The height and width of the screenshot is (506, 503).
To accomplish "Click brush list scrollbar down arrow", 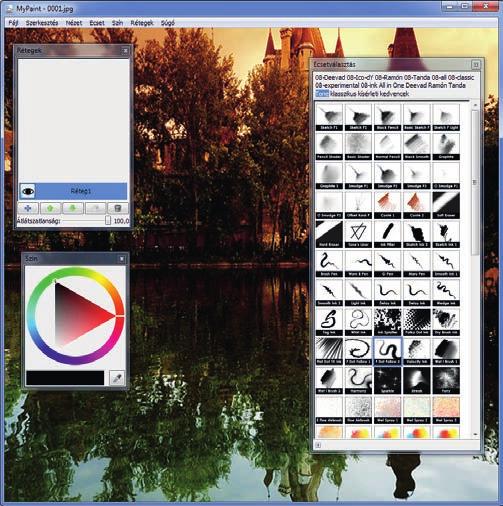I will point(475,435).
